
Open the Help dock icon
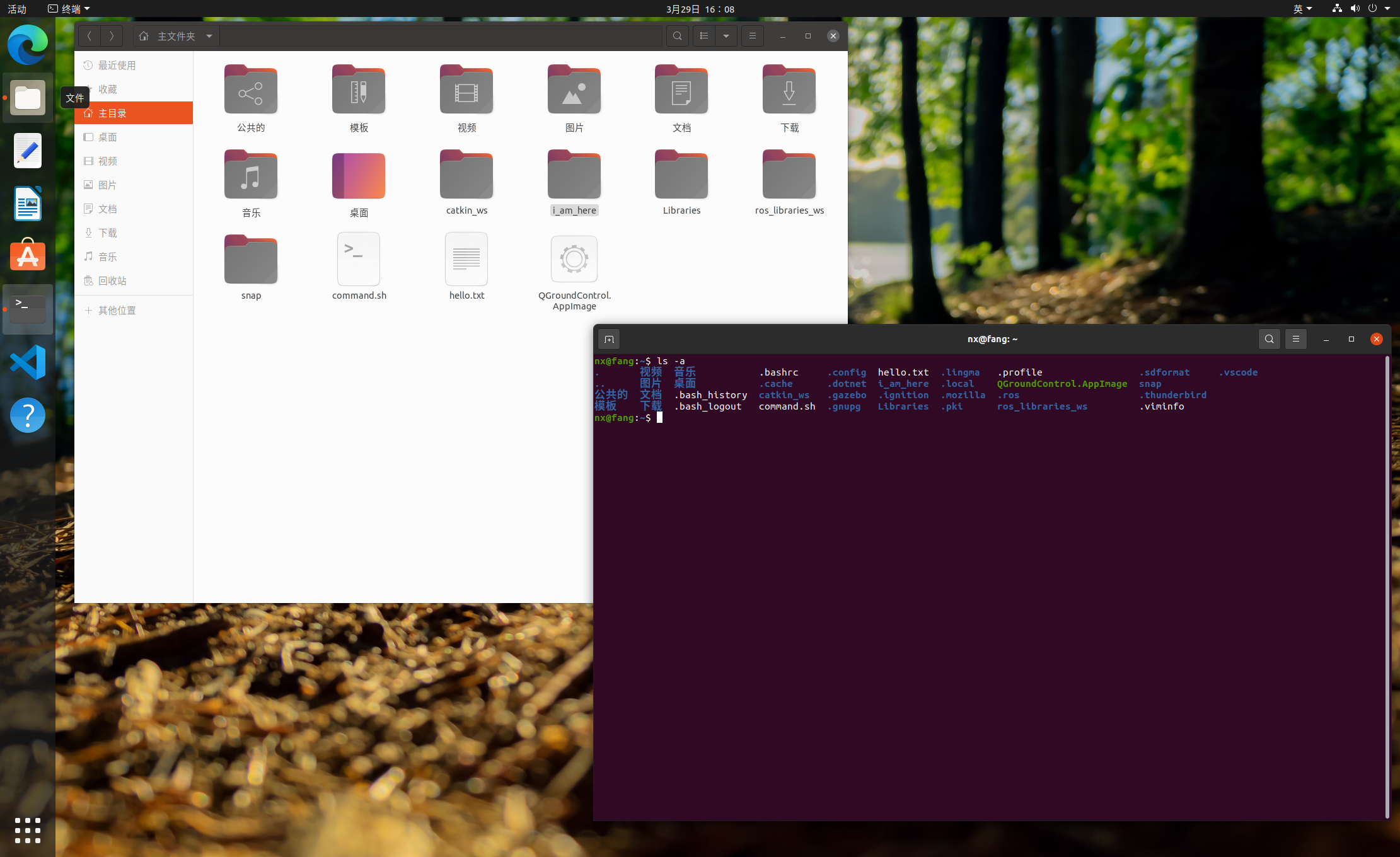[x=28, y=415]
